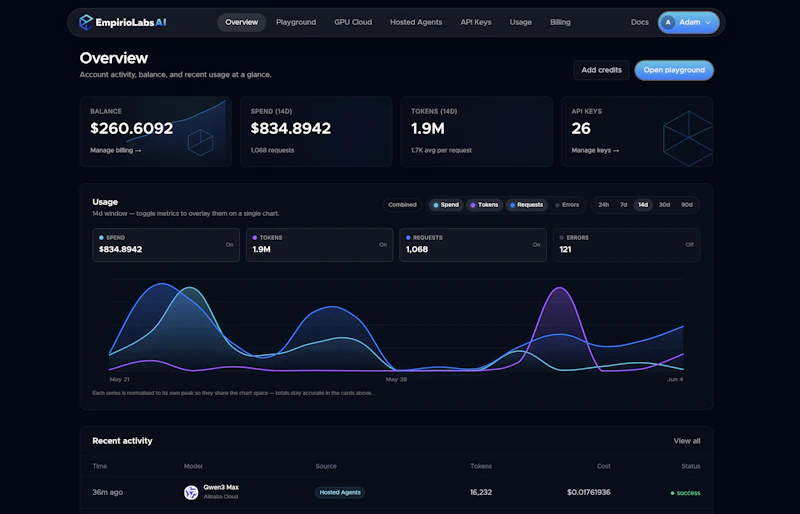Select the 90d time range
Viewport: 800px width, 514px height.
click(x=687, y=205)
